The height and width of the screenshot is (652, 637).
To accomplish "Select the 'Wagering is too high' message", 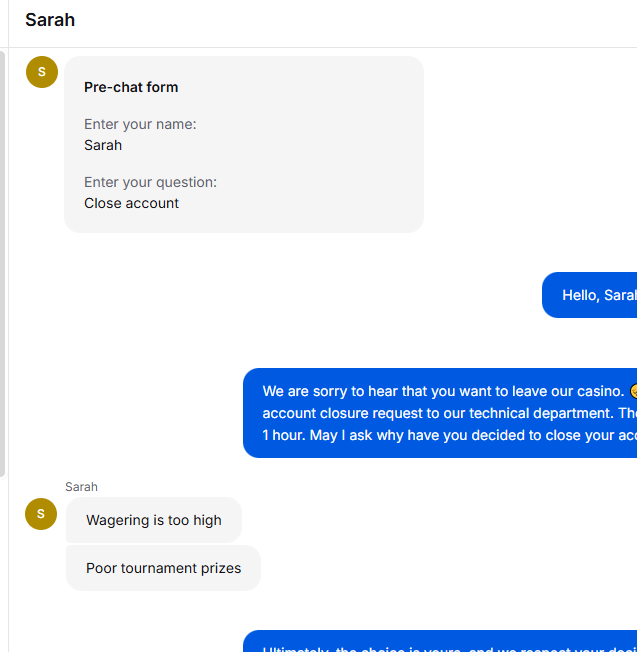I will point(154,520).
